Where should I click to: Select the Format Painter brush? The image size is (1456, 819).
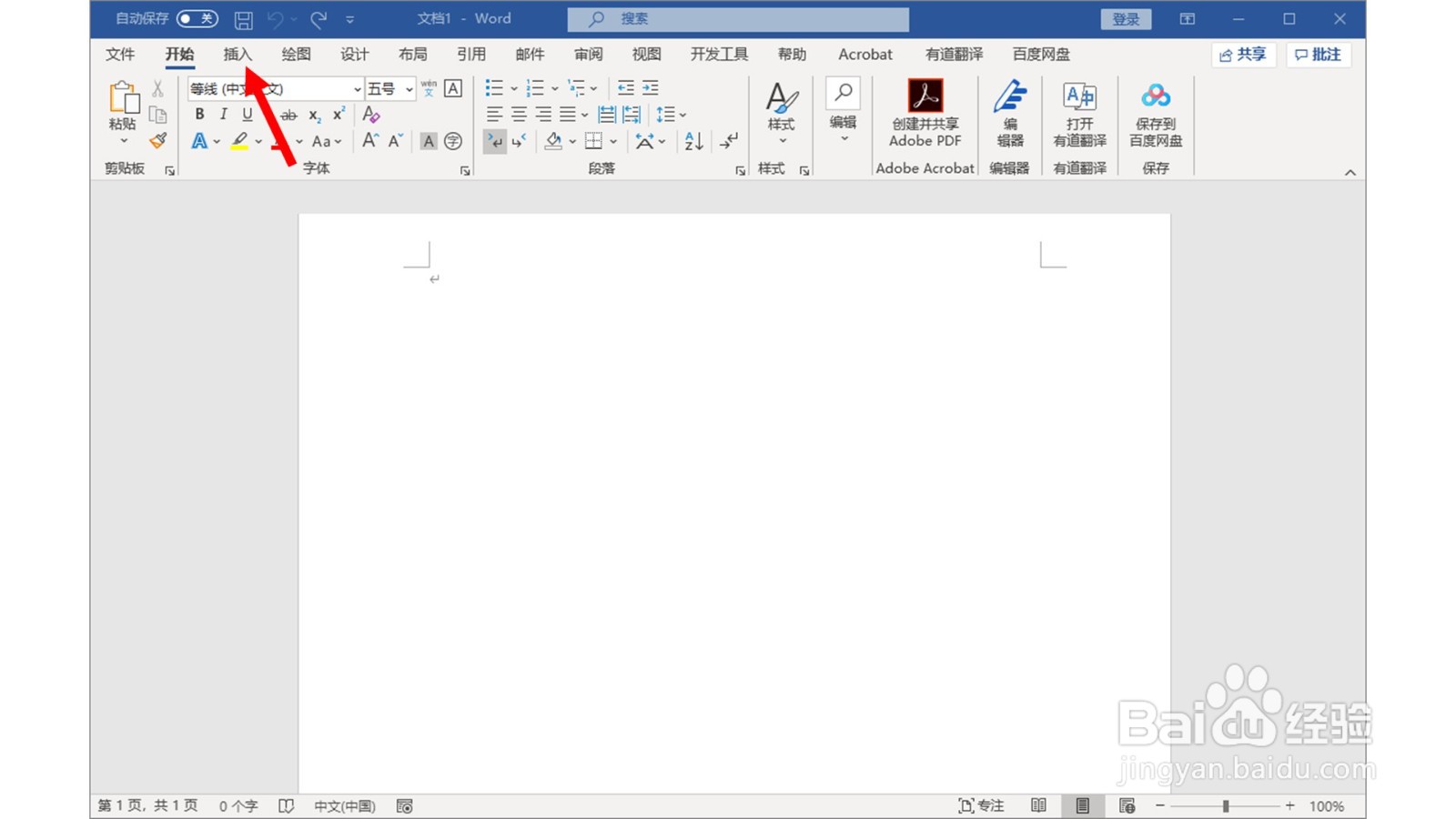(158, 140)
